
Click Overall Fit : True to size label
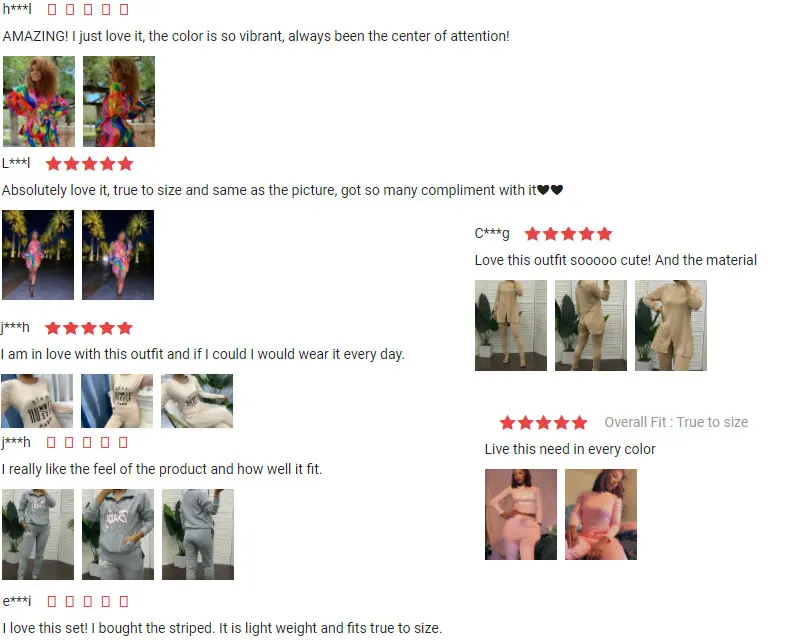click(x=676, y=422)
